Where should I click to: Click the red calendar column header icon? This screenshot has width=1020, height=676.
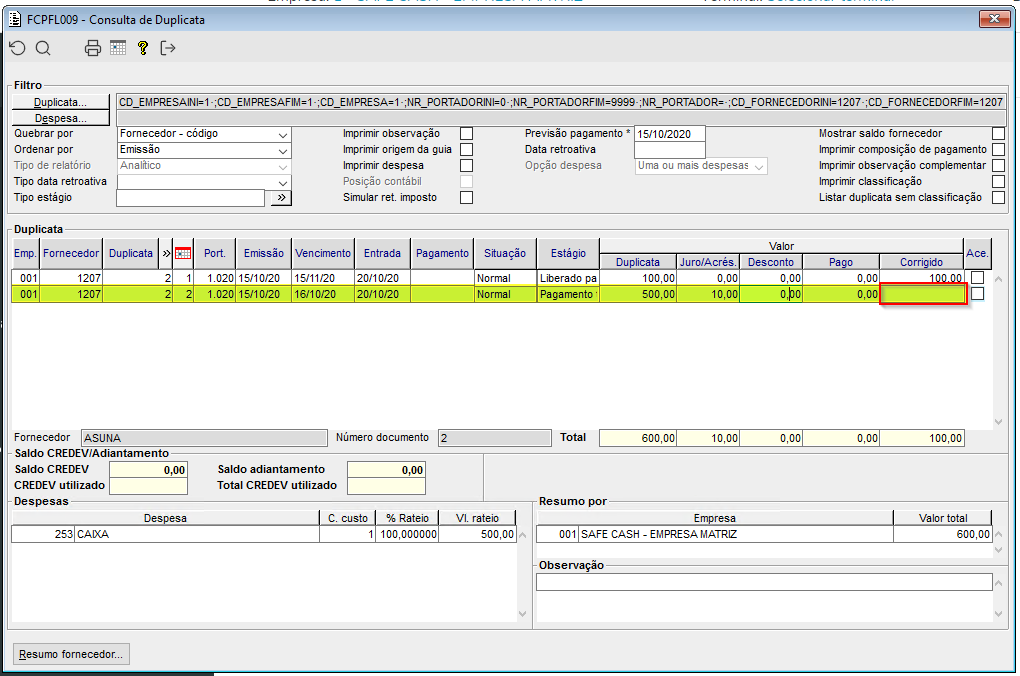point(183,254)
